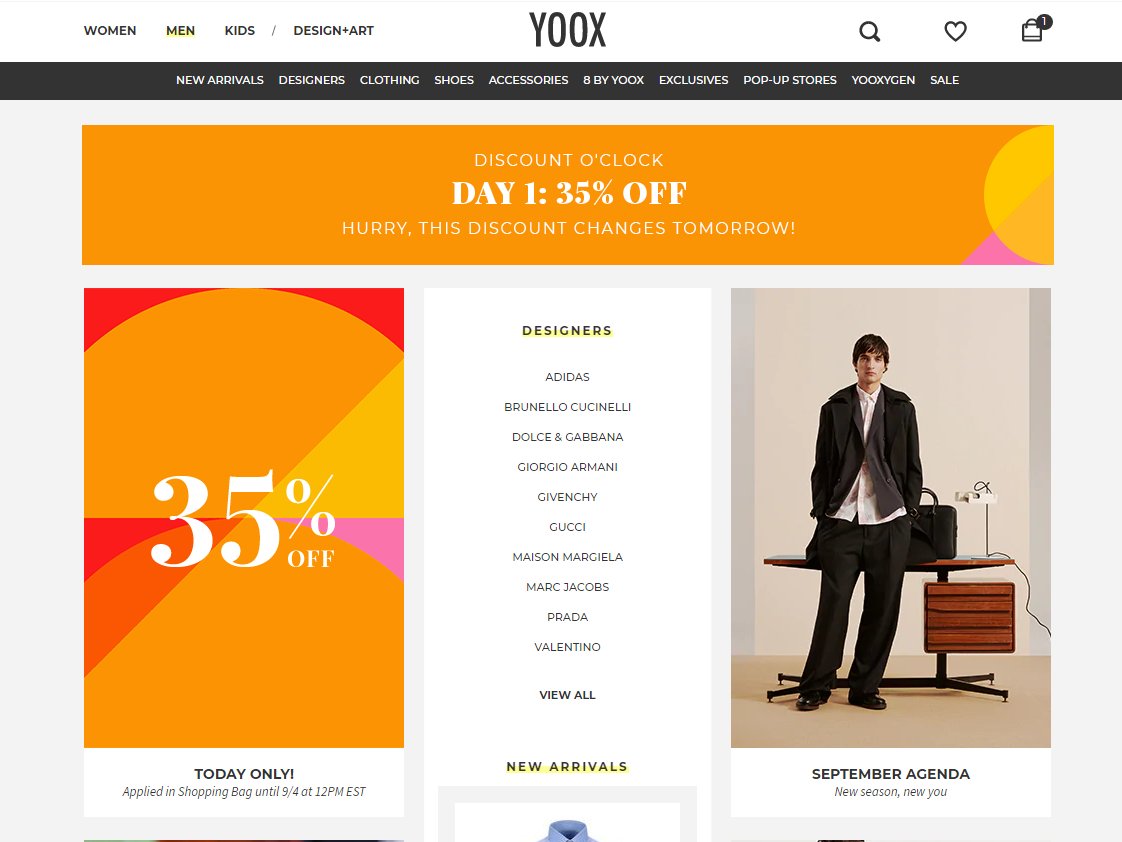
Task: Open the SHOES menu
Action: (454, 80)
